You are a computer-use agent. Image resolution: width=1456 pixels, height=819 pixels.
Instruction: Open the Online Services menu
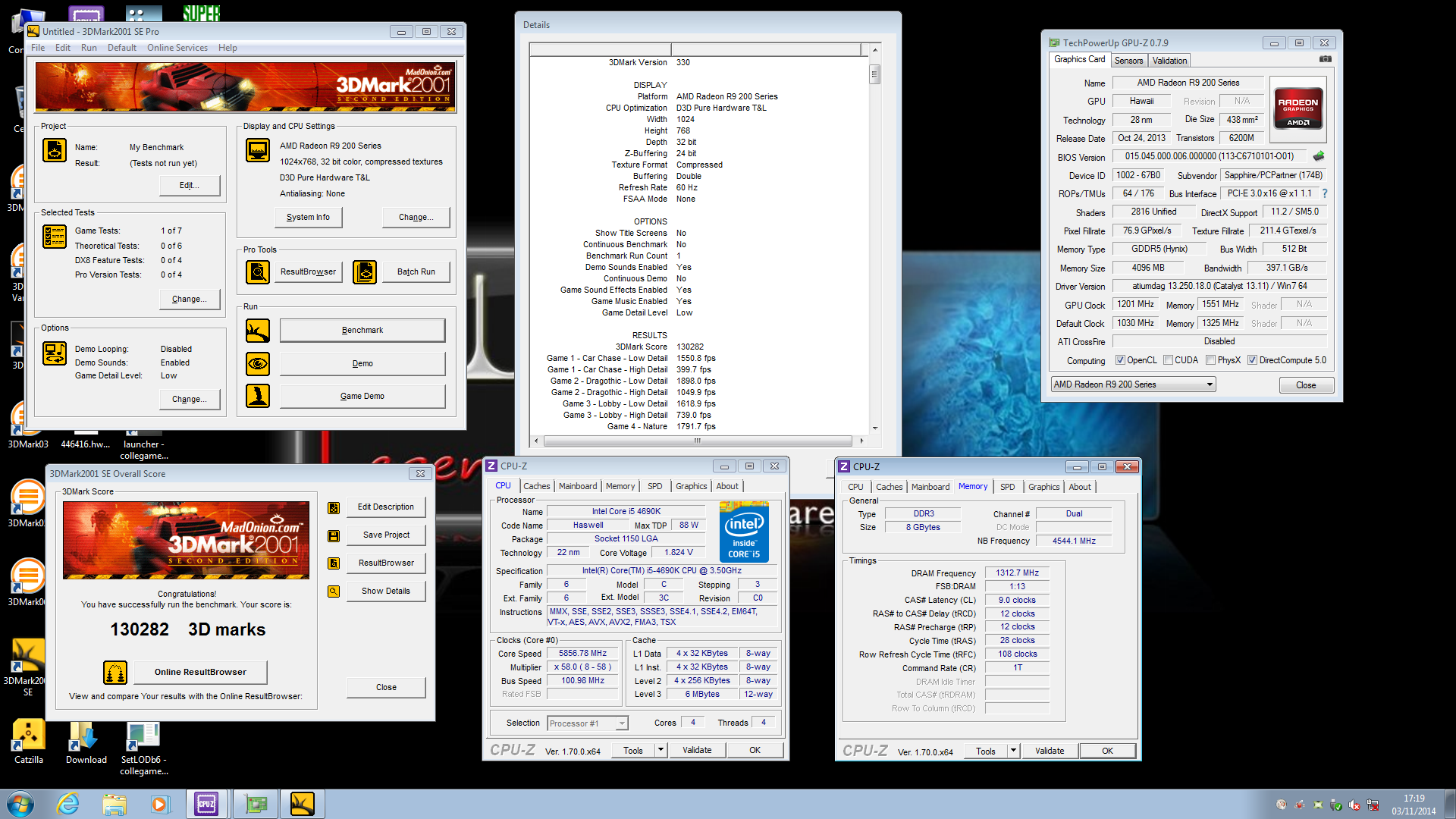(x=177, y=48)
